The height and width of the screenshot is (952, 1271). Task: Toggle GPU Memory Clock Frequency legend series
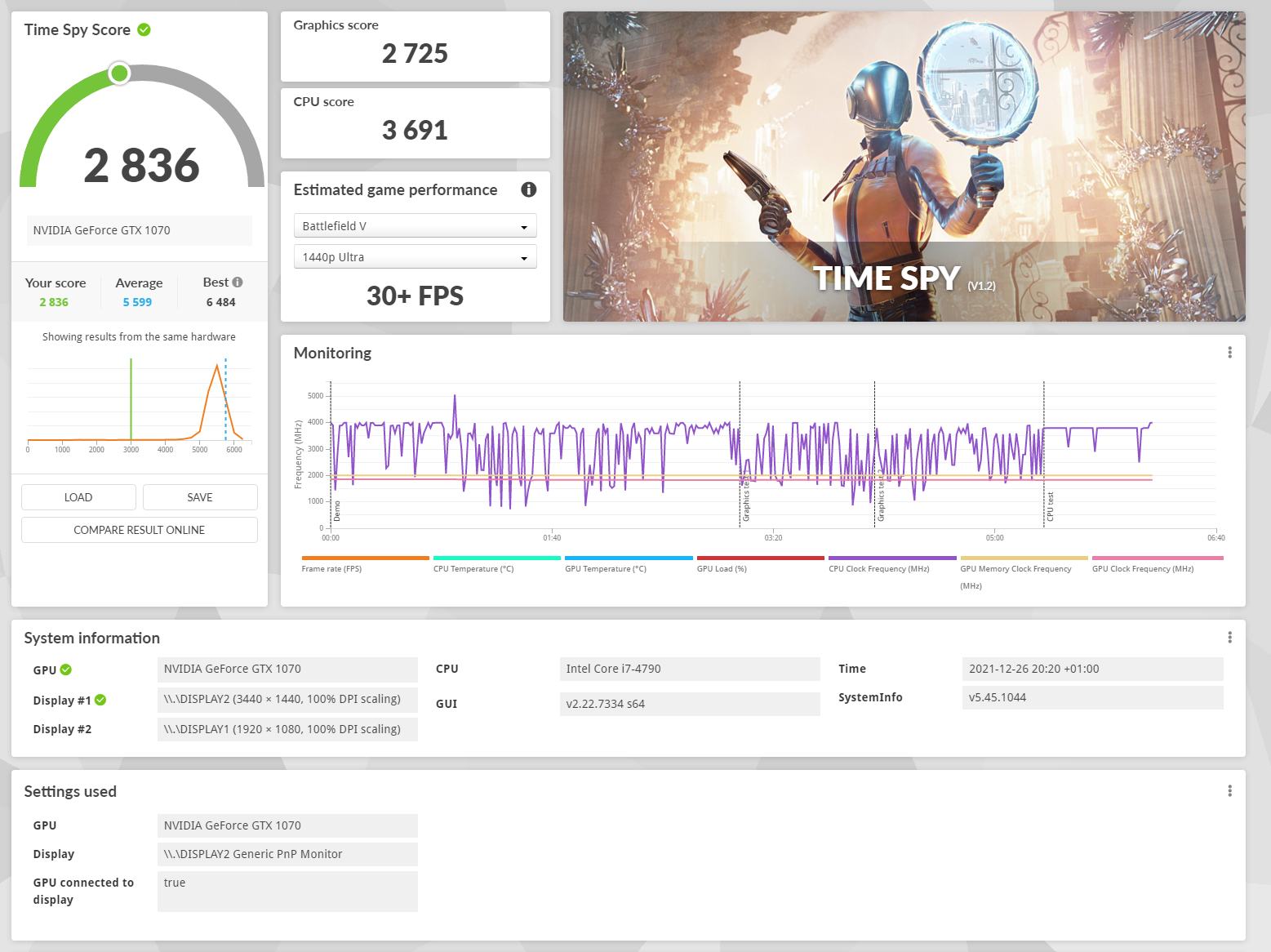tap(1024, 573)
